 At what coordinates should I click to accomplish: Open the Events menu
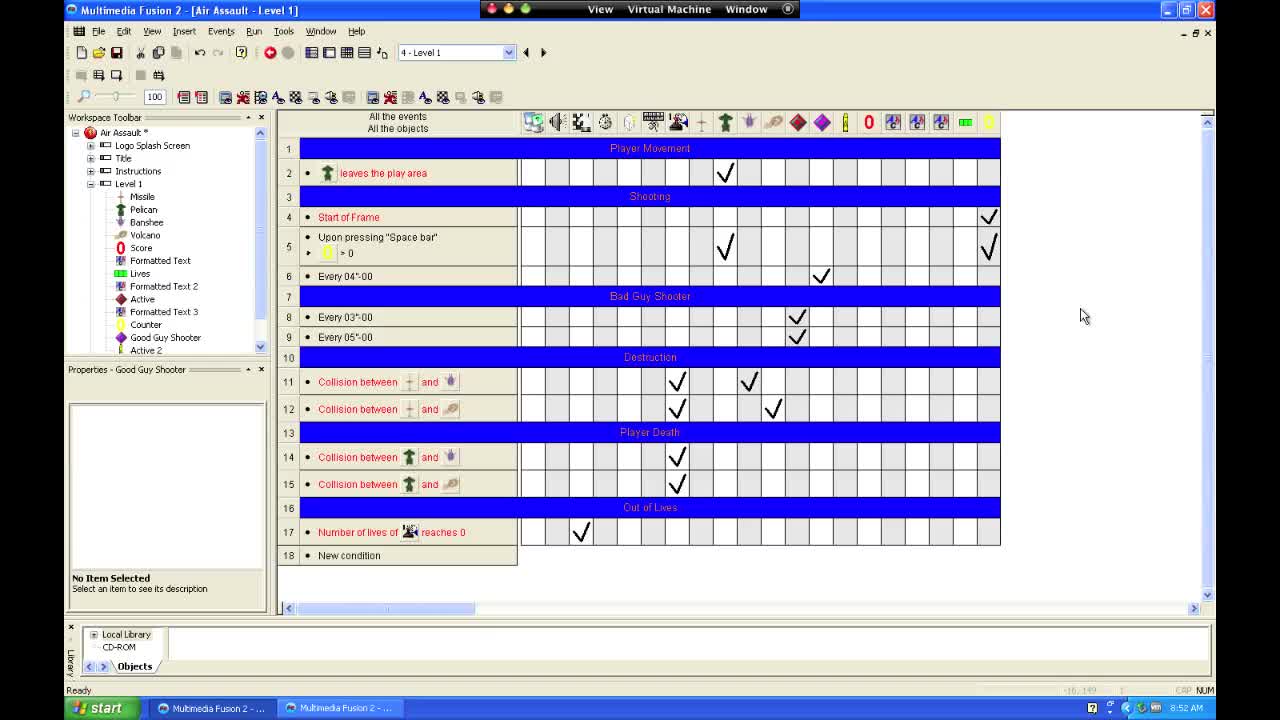pyautogui.click(x=221, y=32)
